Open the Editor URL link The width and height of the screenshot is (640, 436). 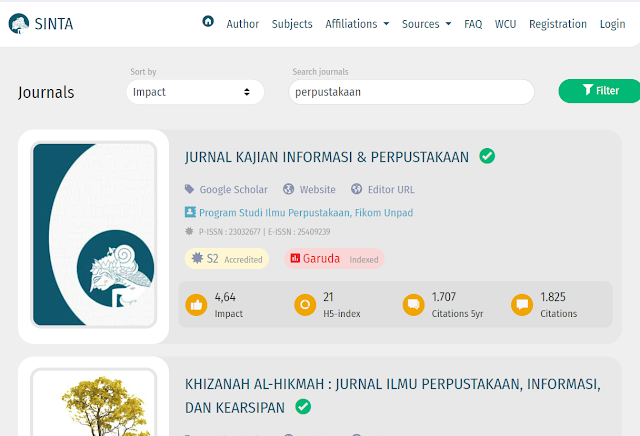(x=391, y=189)
